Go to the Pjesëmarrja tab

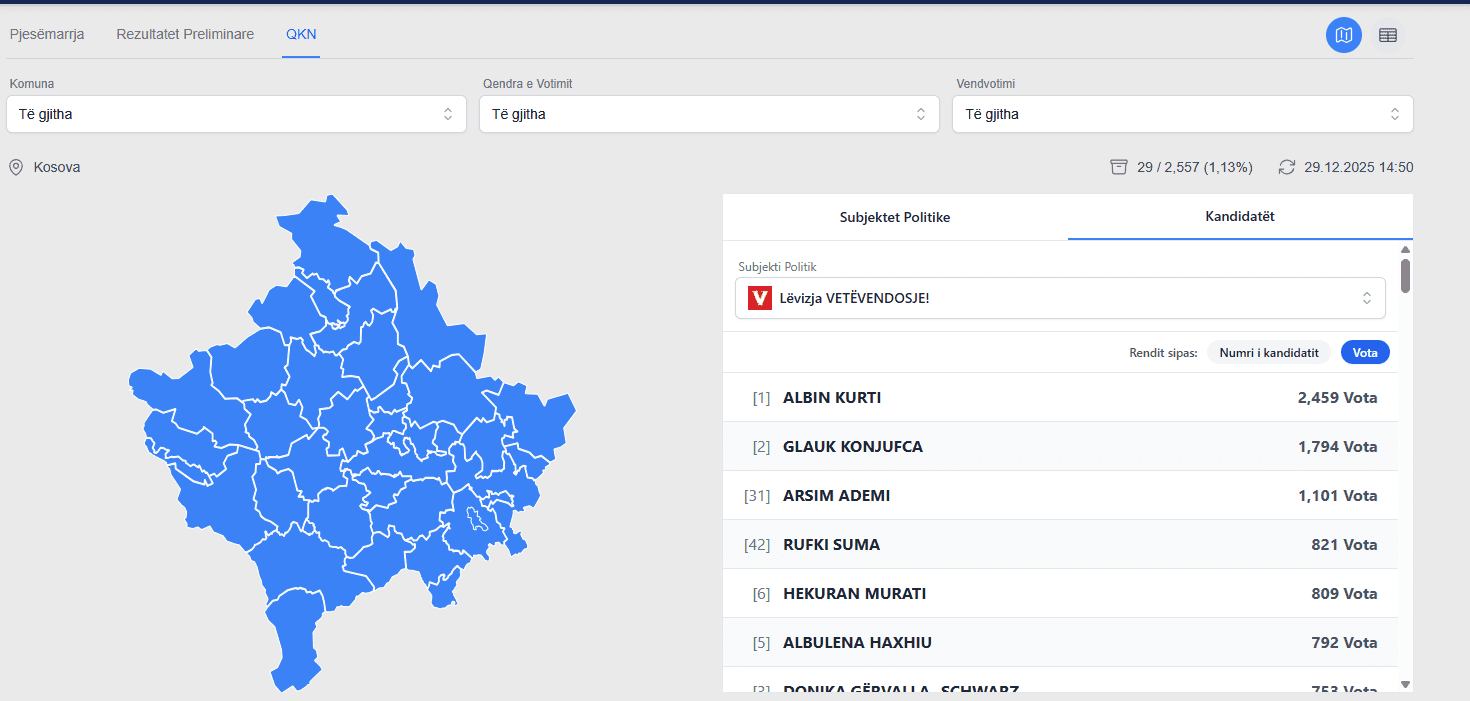pos(47,34)
